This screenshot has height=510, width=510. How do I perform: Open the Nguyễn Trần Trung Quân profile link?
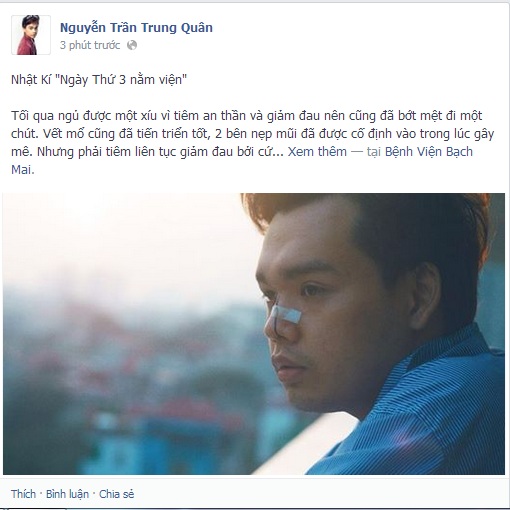click(136, 27)
